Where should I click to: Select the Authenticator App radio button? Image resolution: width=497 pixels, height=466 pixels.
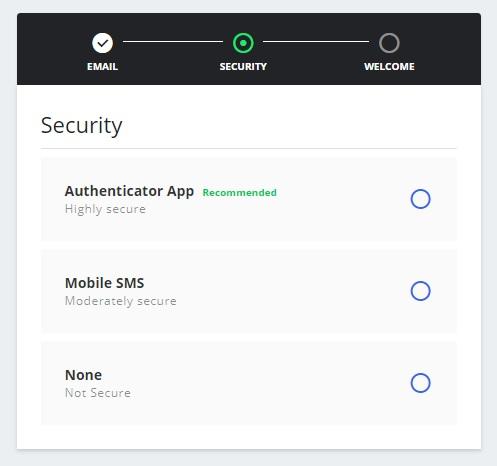coord(420,199)
